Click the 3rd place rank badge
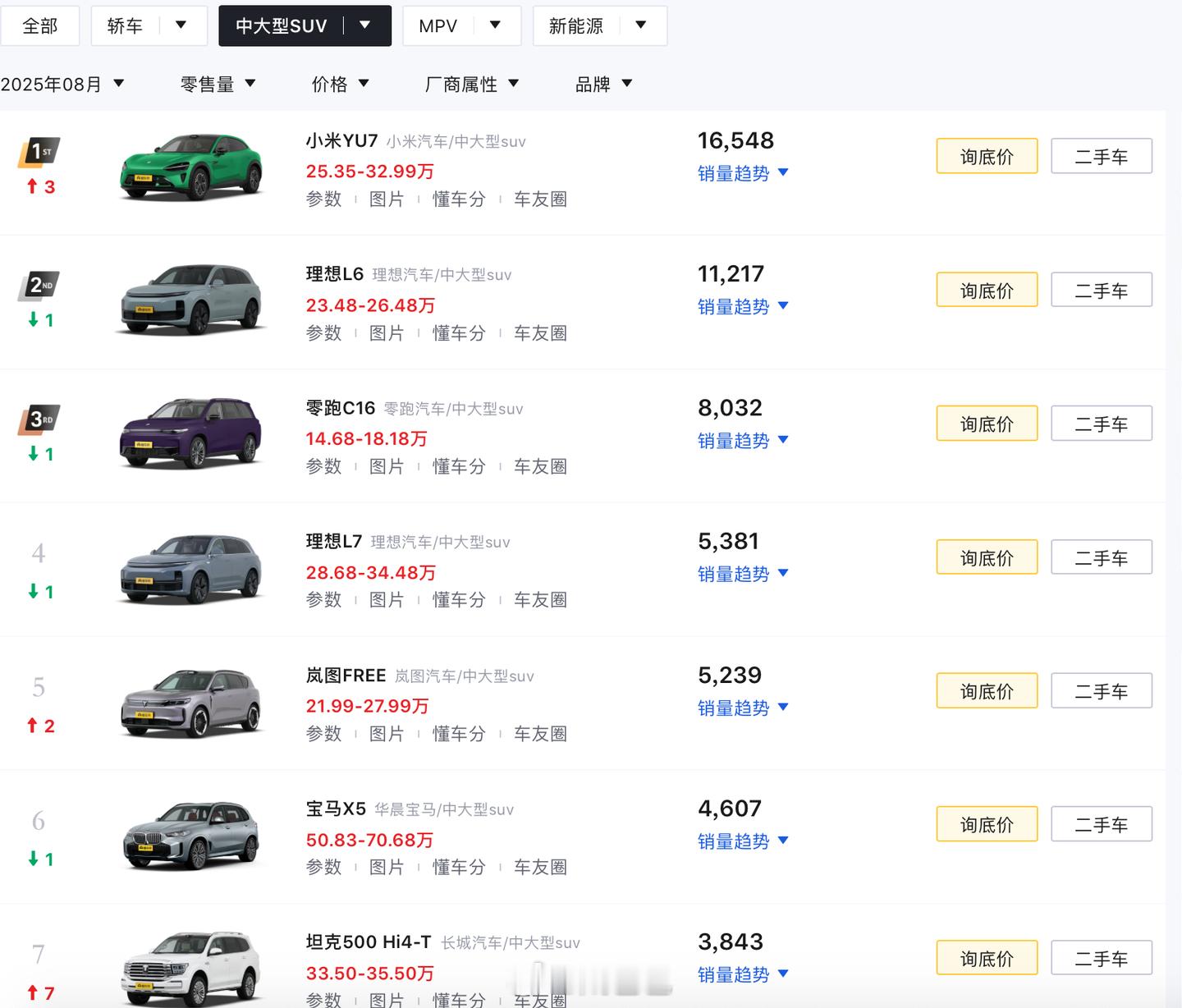 (x=39, y=419)
